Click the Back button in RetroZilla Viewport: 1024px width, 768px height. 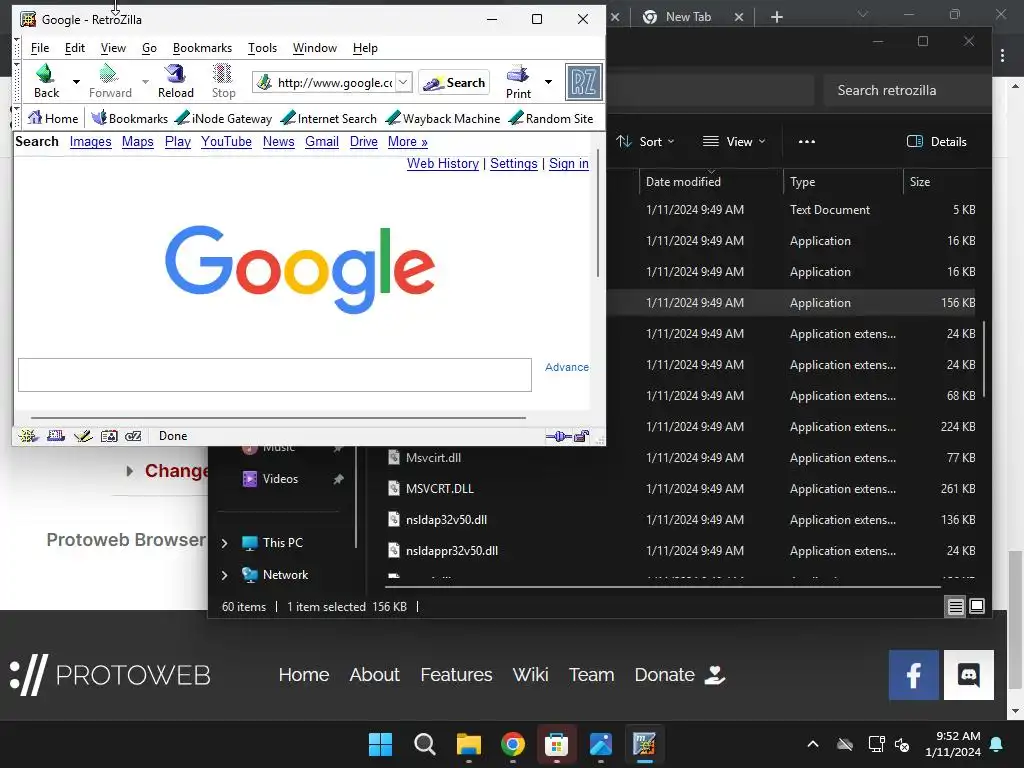46,82
